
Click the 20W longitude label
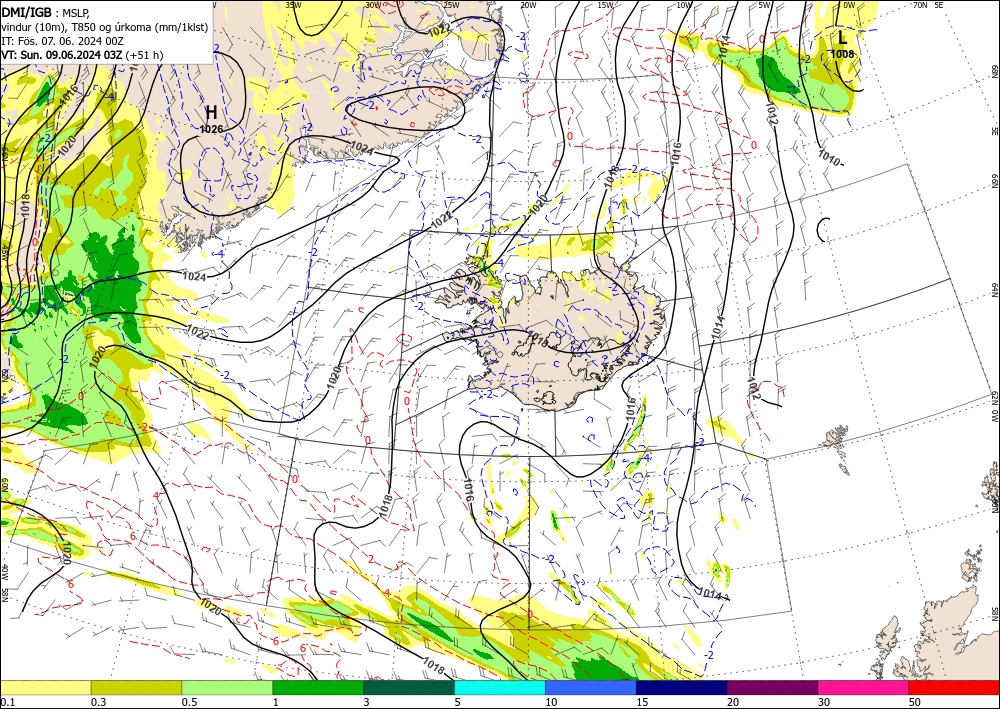coord(528,5)
